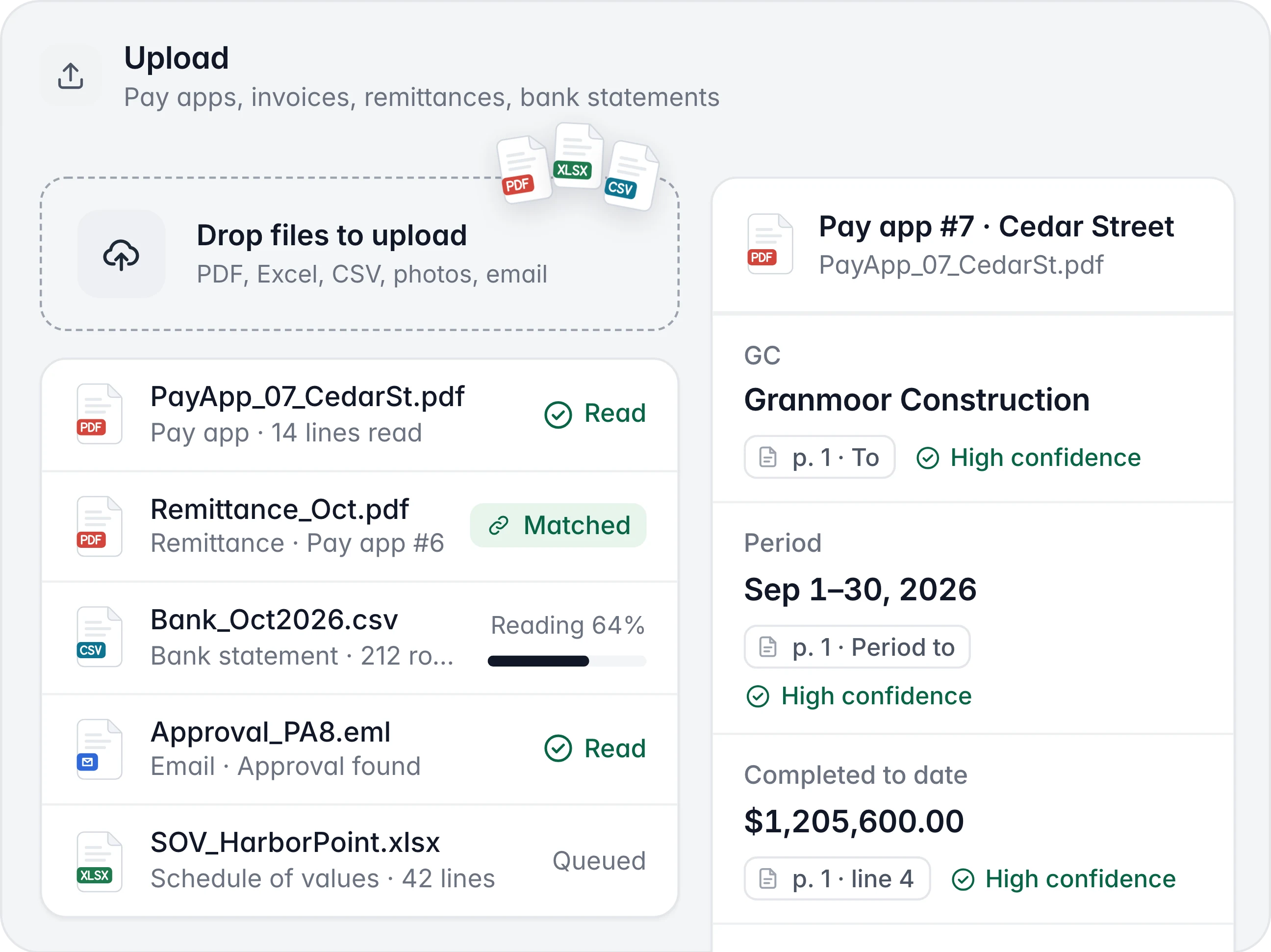Viewport: 1271px width, 952px height.
Task: Click 'Remittance · Pay app #6' subtitle
Action: pyautogui.click(x=298, y=544)
